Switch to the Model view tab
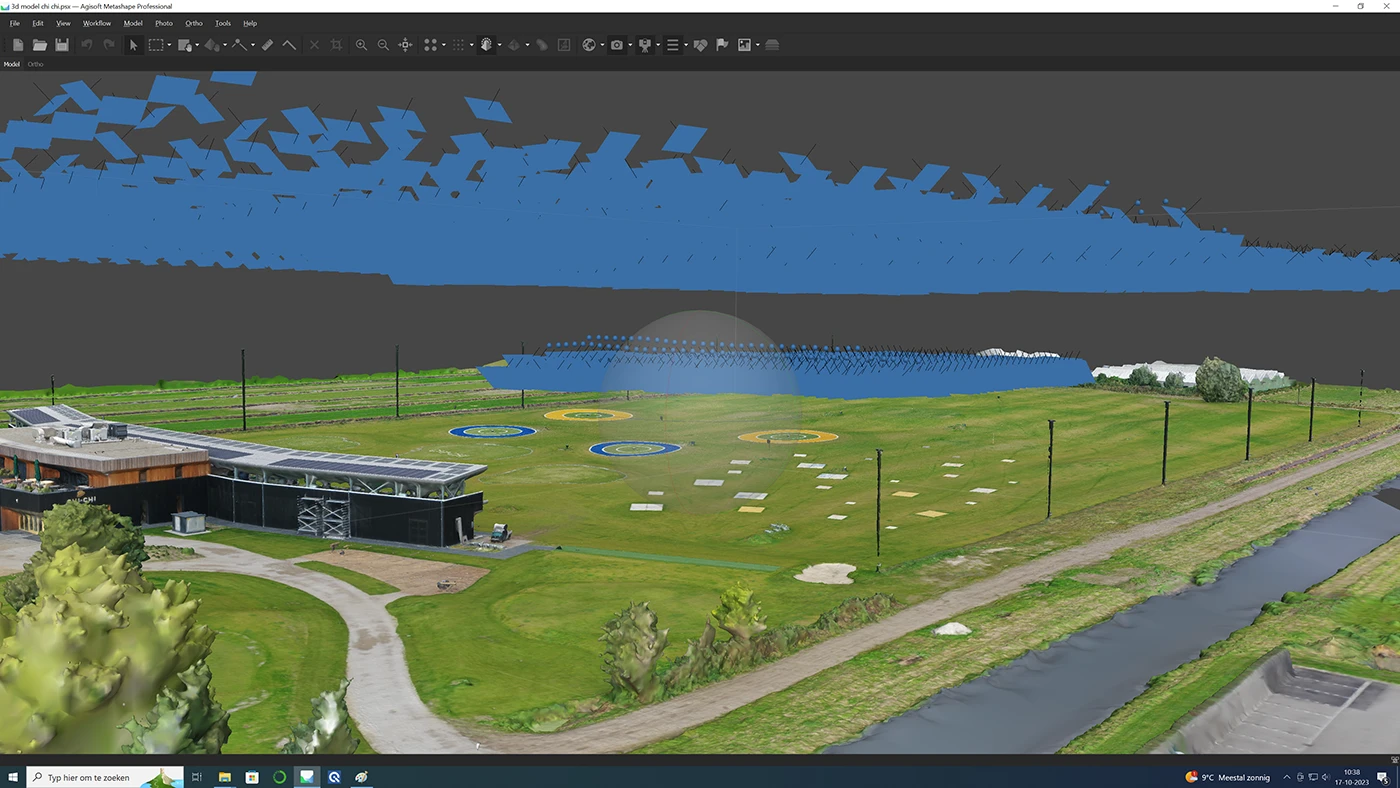Screen dimensions: 1400x788 [x=12, y=64]
